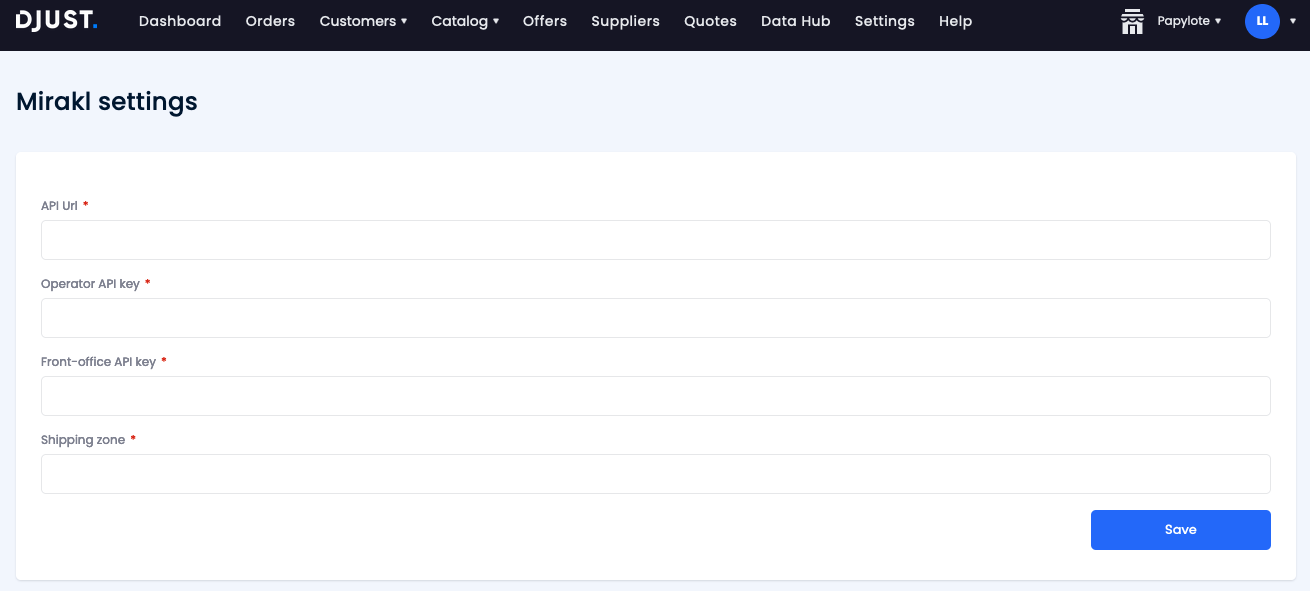View the Quotes page
This screenshot has height=591, width=1310.
(710, 20)
